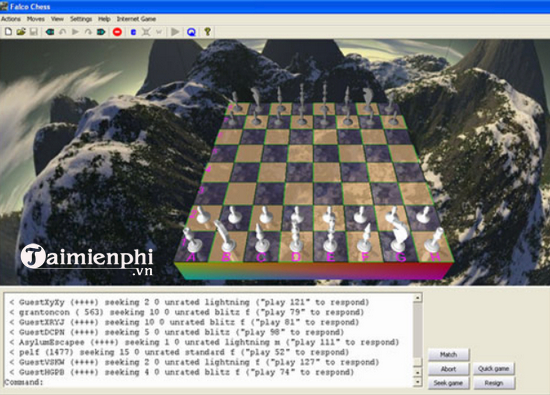The height and width of the screenshot is (395, 550).
Task: Click the GuestXRYJ seeking blitz line
Action: [184, 322]
